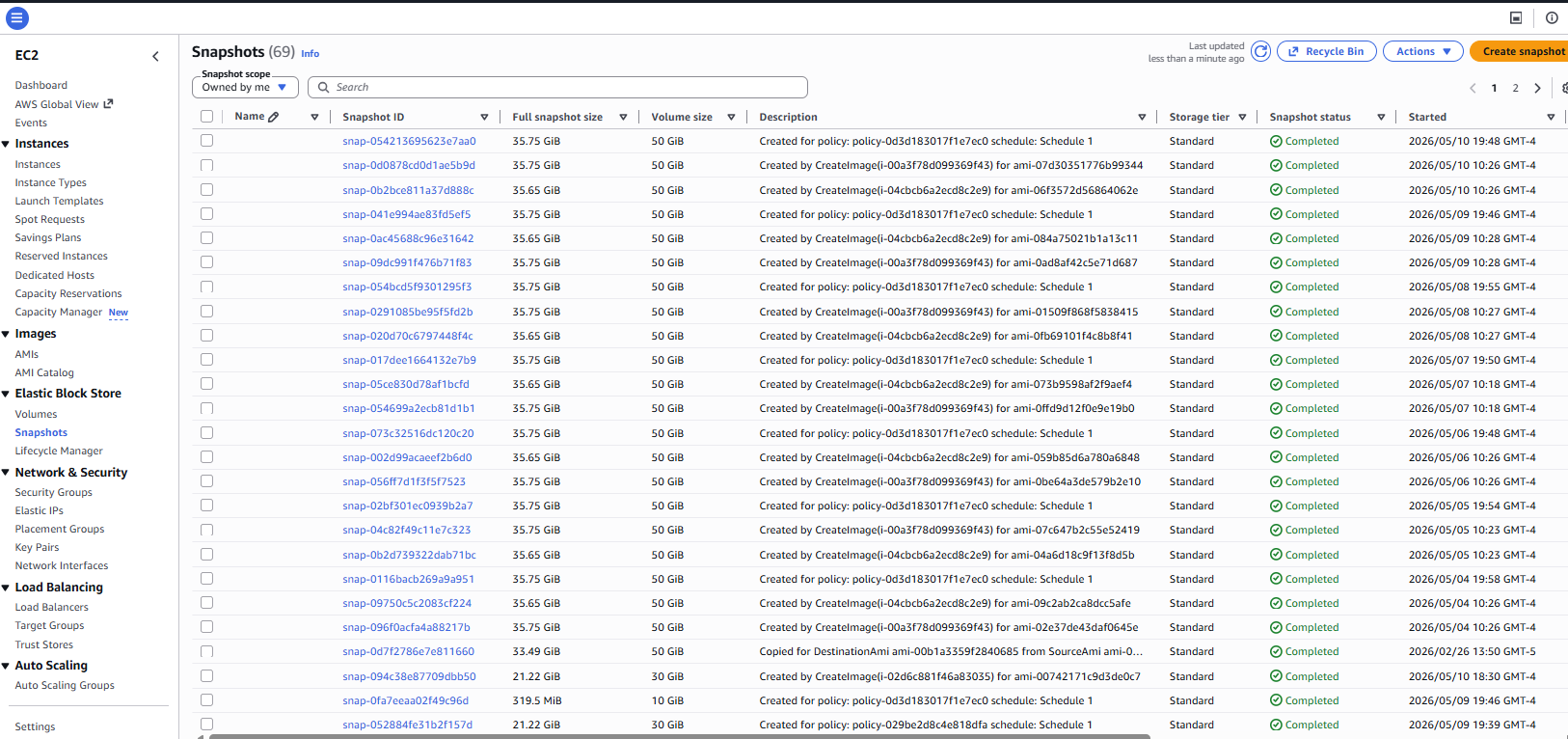Open the Snapshot scope Owned by me dropdown

coord(245,87)
